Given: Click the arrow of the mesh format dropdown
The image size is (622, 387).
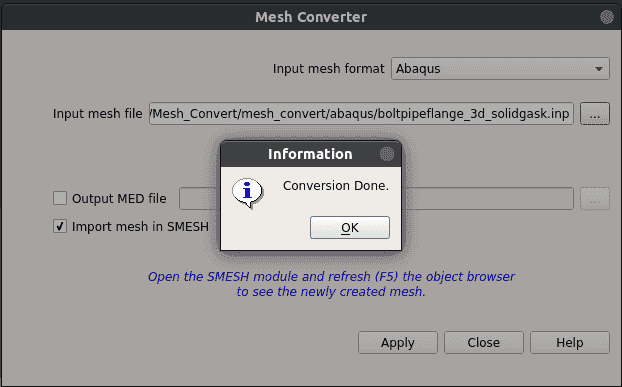Looking at the screenshot, I should click(x=599, y=69).
